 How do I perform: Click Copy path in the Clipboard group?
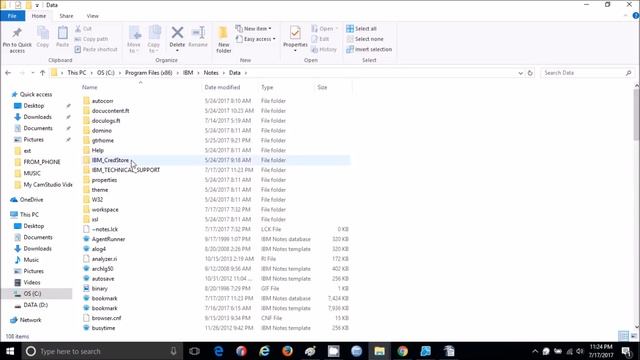[x=91, y=39]
